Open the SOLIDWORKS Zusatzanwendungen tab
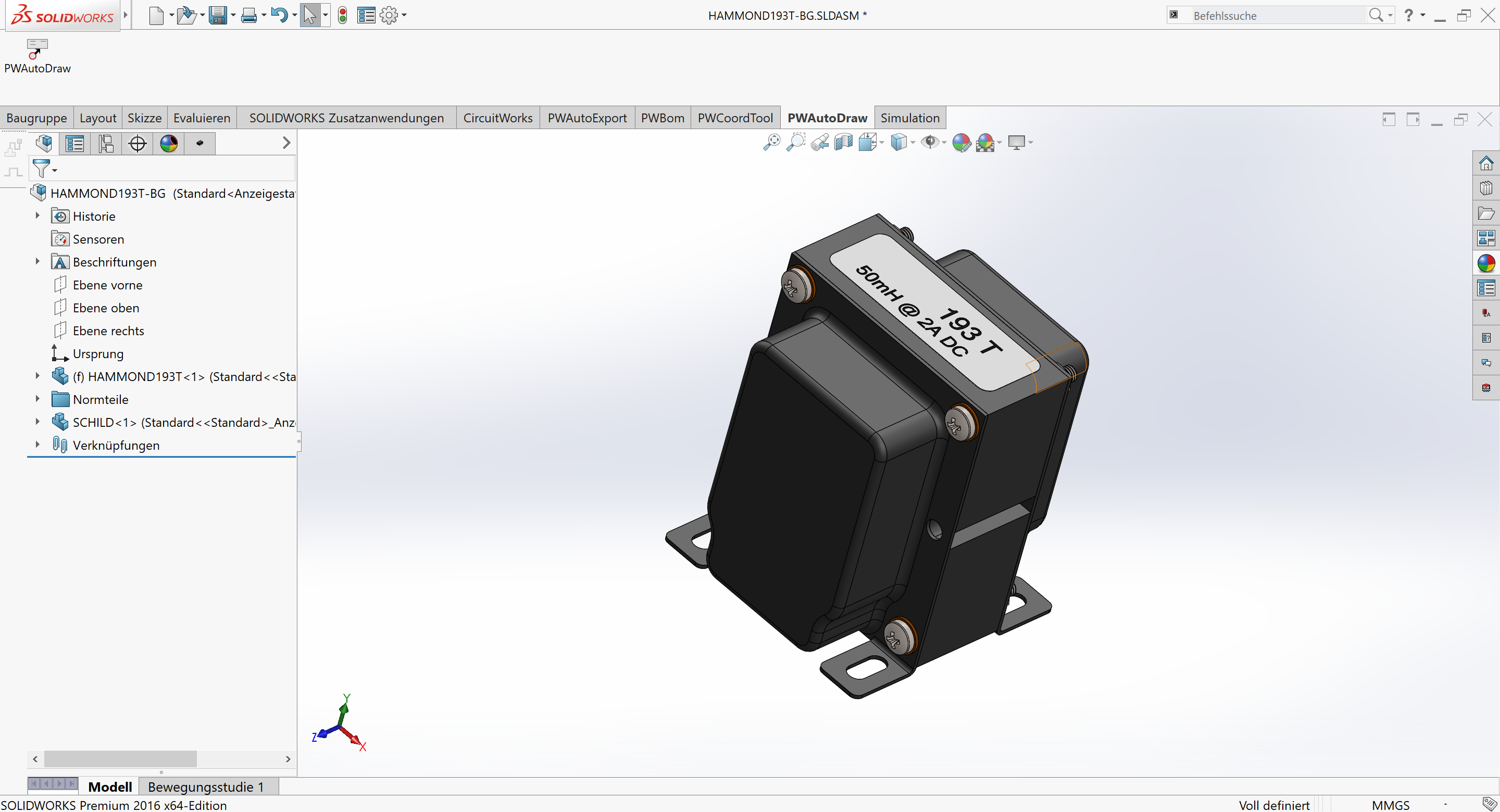 346,118
